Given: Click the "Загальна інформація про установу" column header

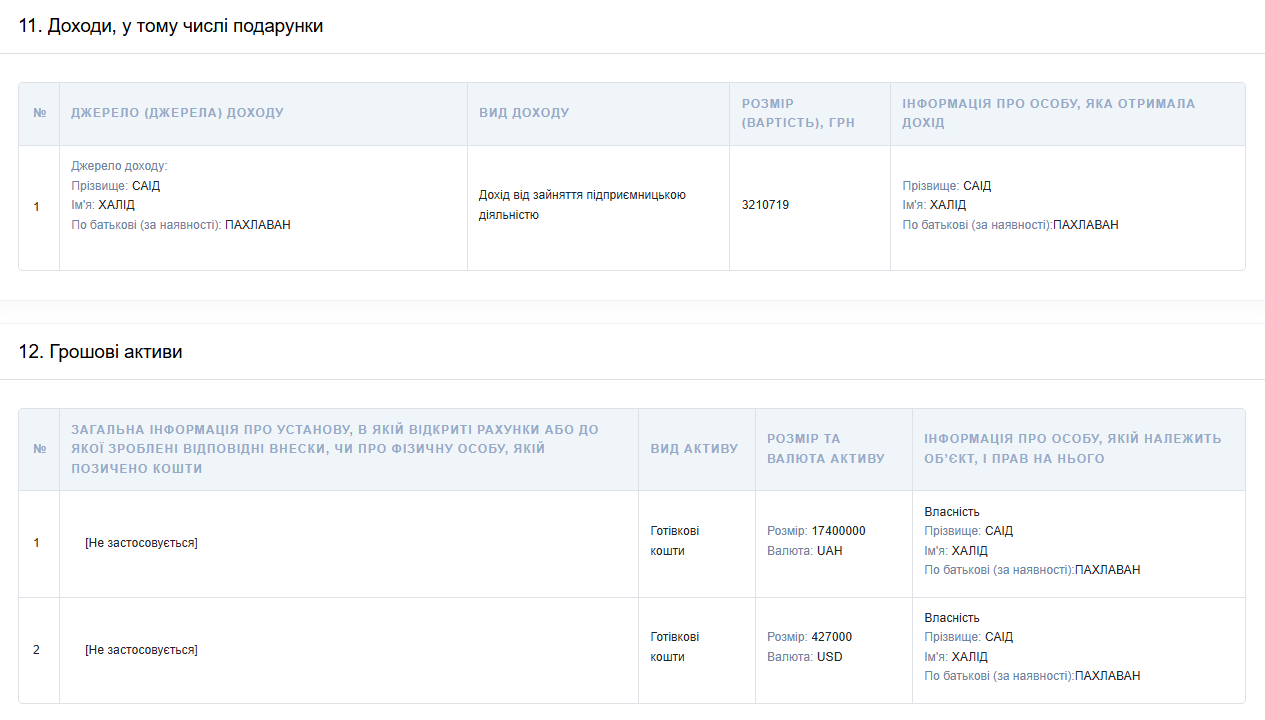Looking at the screenshot, I should click(335, 449).
